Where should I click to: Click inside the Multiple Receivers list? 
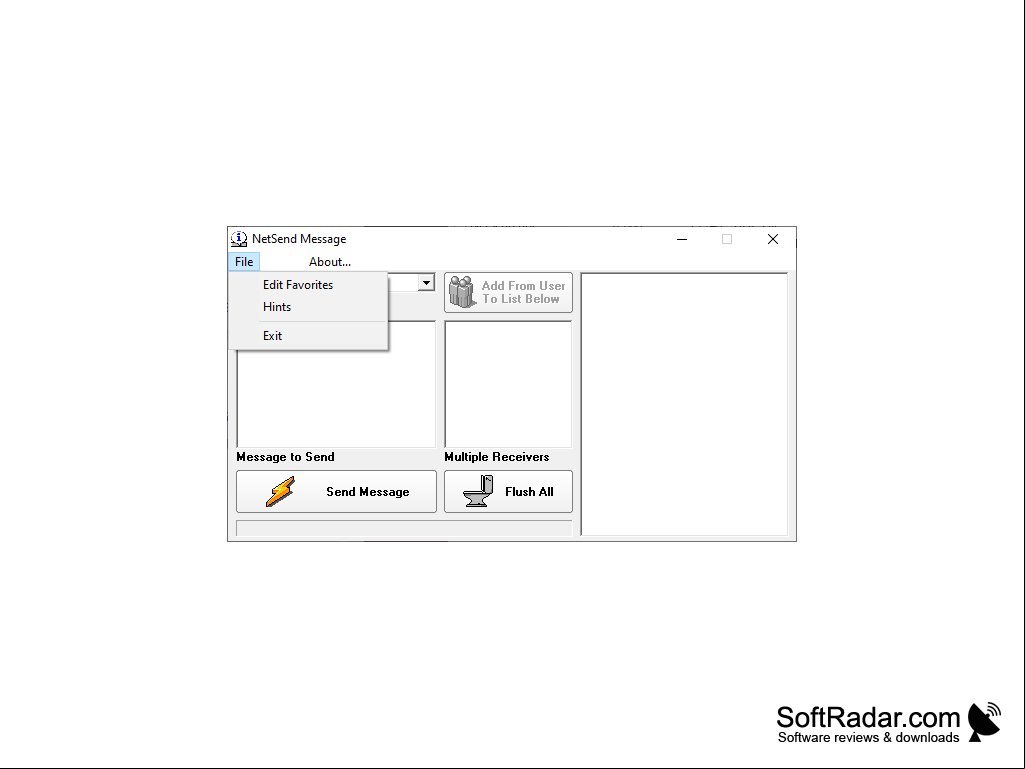click(x=508, y=384)
